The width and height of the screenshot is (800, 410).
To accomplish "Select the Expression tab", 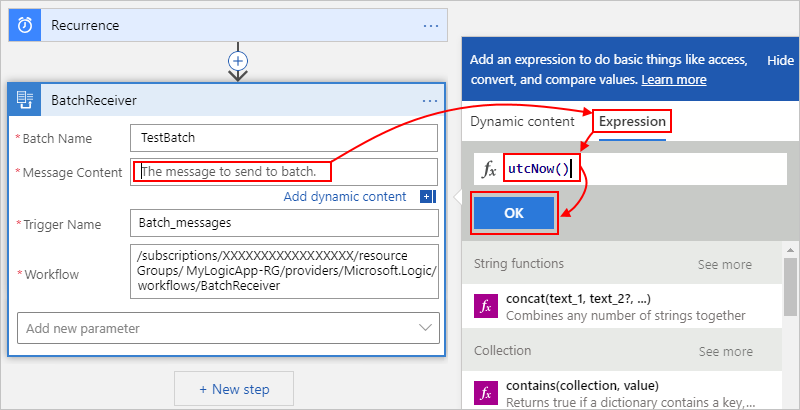I will coord(632,122).
